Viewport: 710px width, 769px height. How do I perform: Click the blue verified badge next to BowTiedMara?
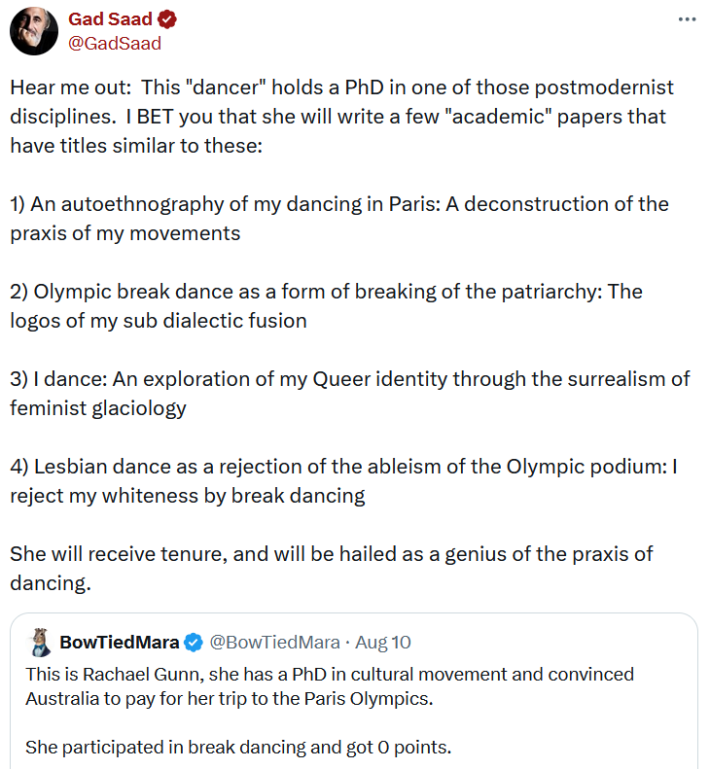click(x=194, y=642)
